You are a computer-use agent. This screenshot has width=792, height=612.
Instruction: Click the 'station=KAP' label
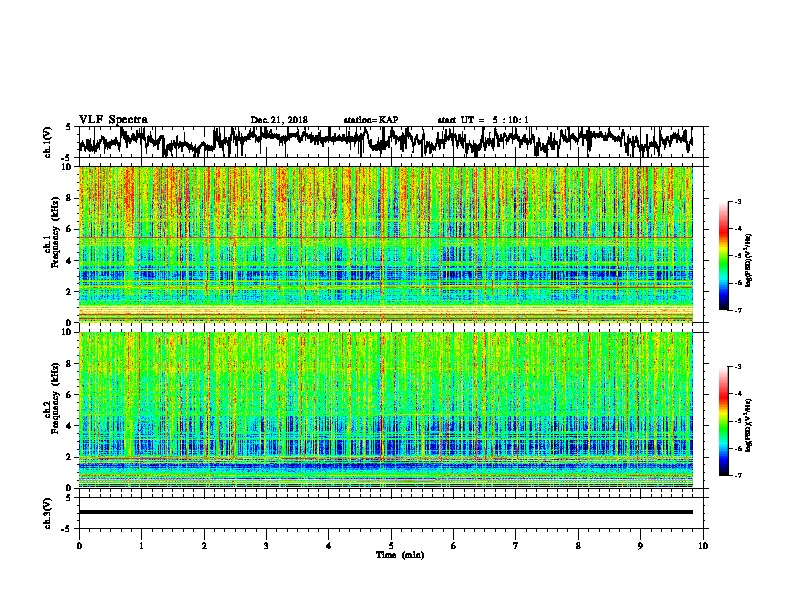point(371,120)
